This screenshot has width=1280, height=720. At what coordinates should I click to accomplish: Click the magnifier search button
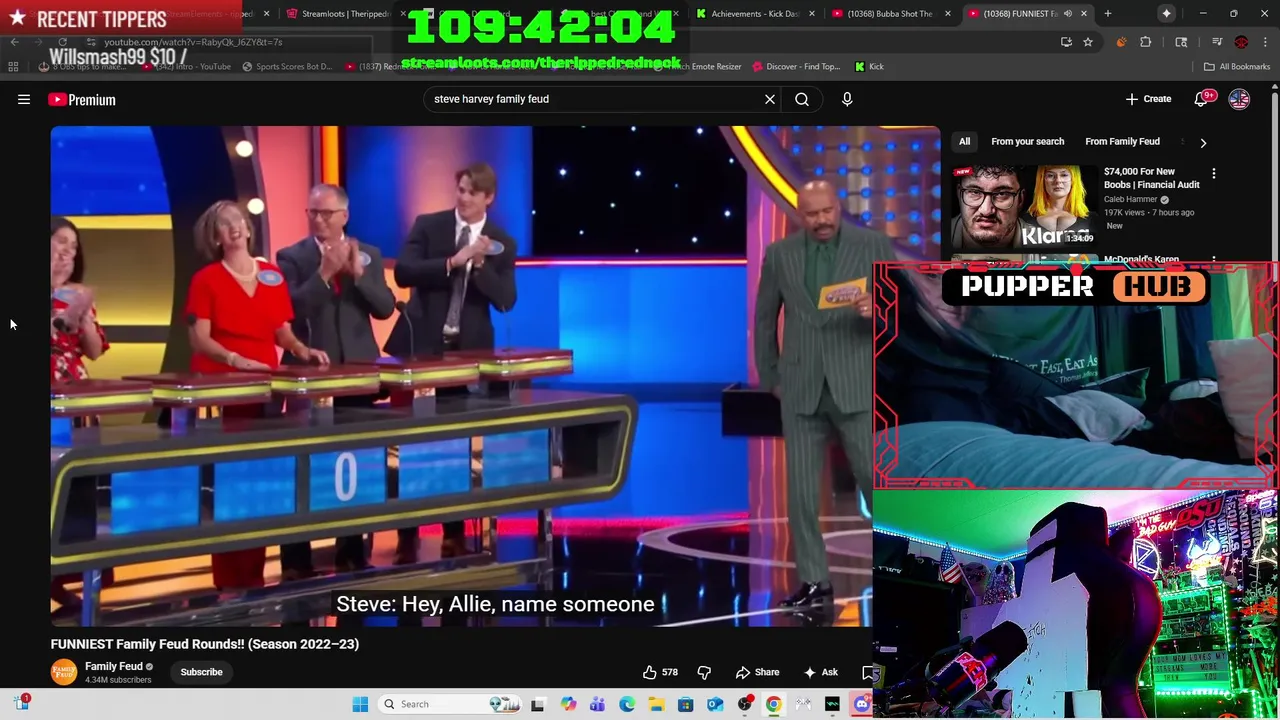(802, 99)
